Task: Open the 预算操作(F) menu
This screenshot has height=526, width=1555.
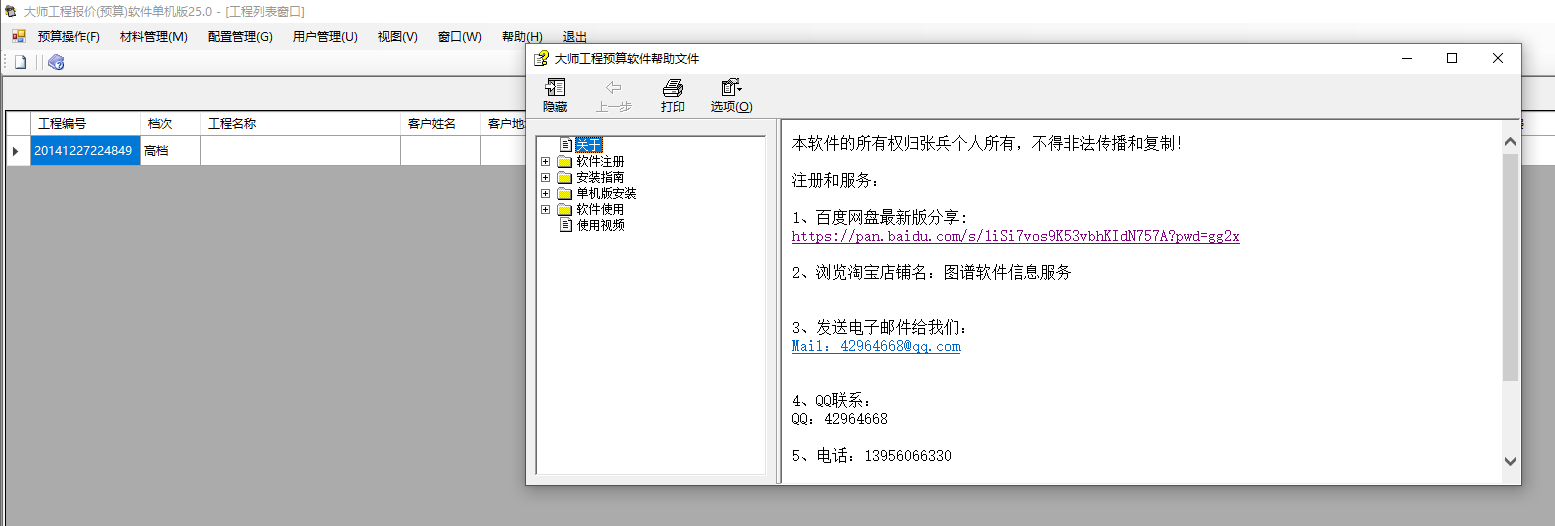Action: pos(68,37)
